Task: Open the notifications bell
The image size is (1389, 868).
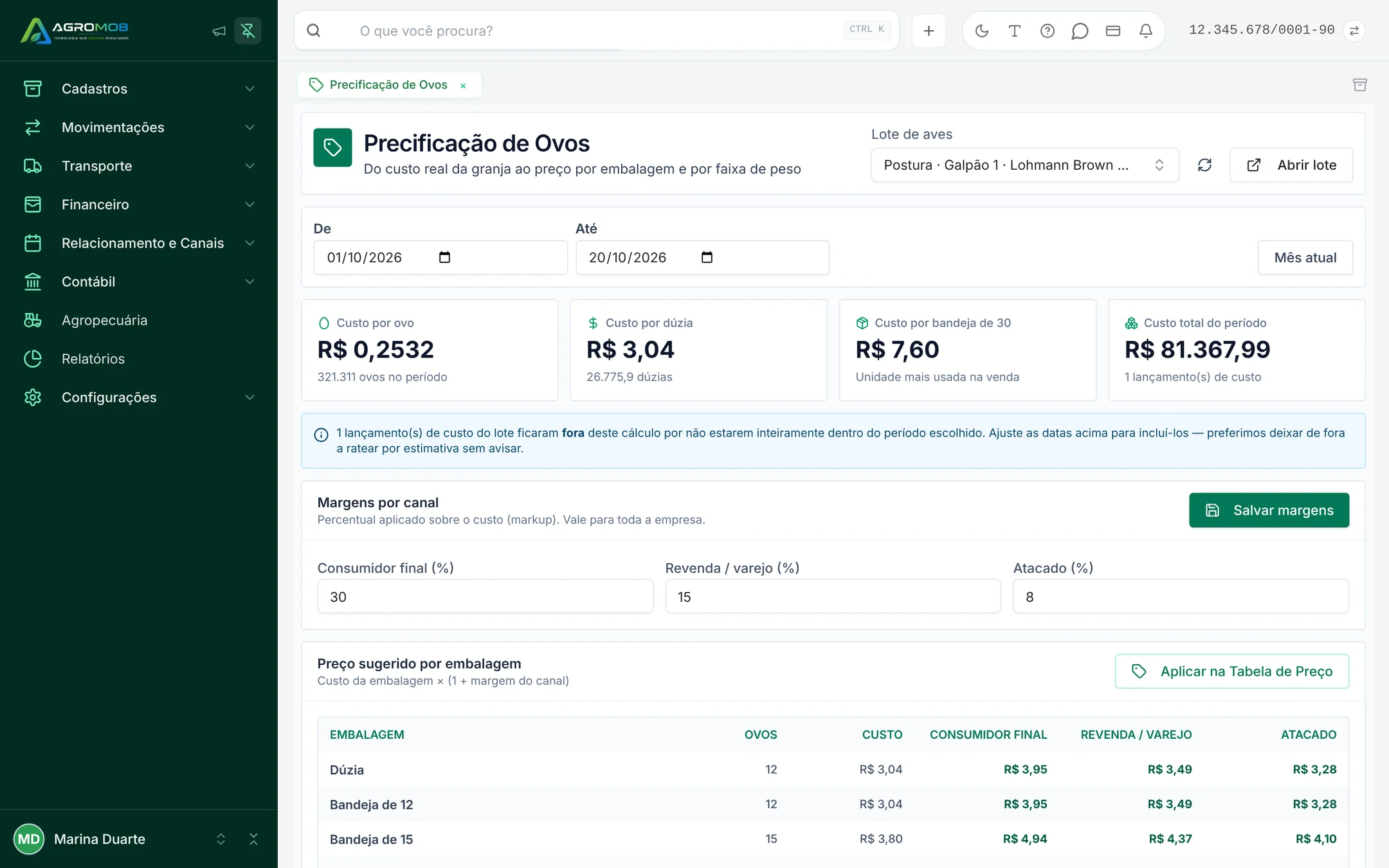Action: tap(1146, 31)
